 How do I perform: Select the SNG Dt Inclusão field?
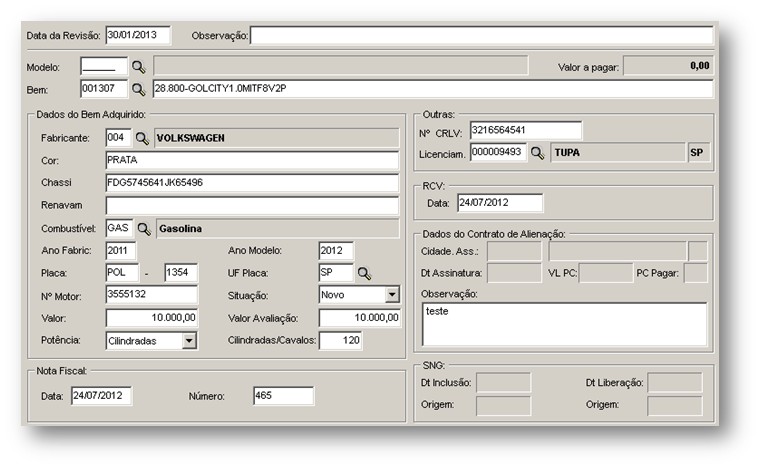coord(503,383)
